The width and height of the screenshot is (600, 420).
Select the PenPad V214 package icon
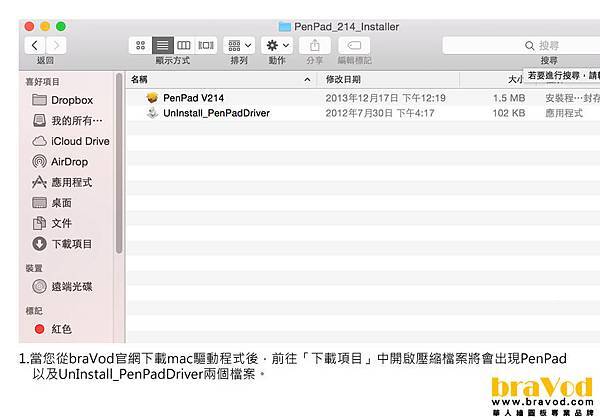click(x=152, y=98)
